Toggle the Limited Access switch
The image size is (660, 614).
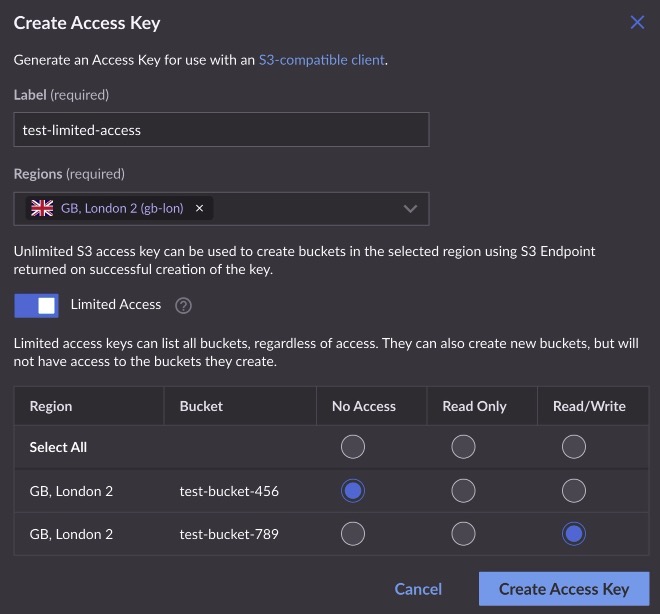(x=37, y=305)
